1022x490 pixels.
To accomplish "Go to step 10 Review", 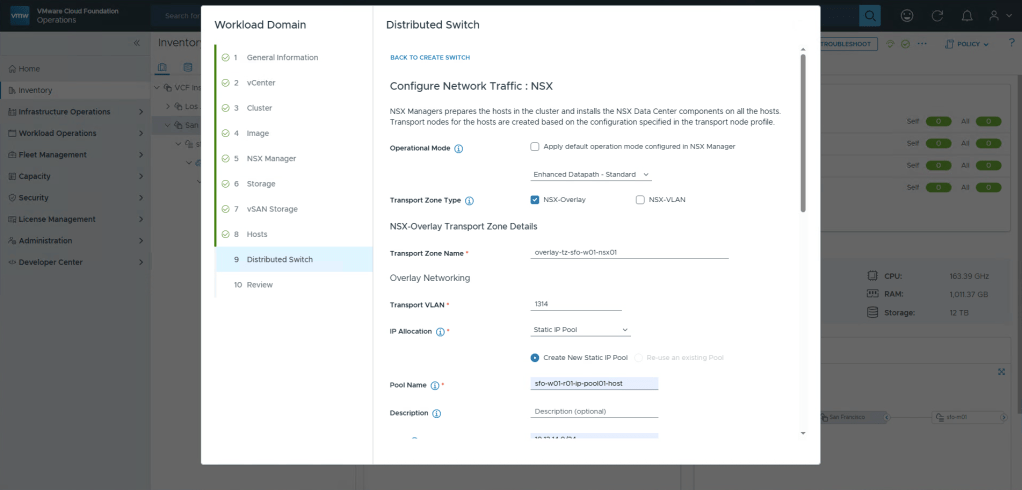I will click(258, 285).
